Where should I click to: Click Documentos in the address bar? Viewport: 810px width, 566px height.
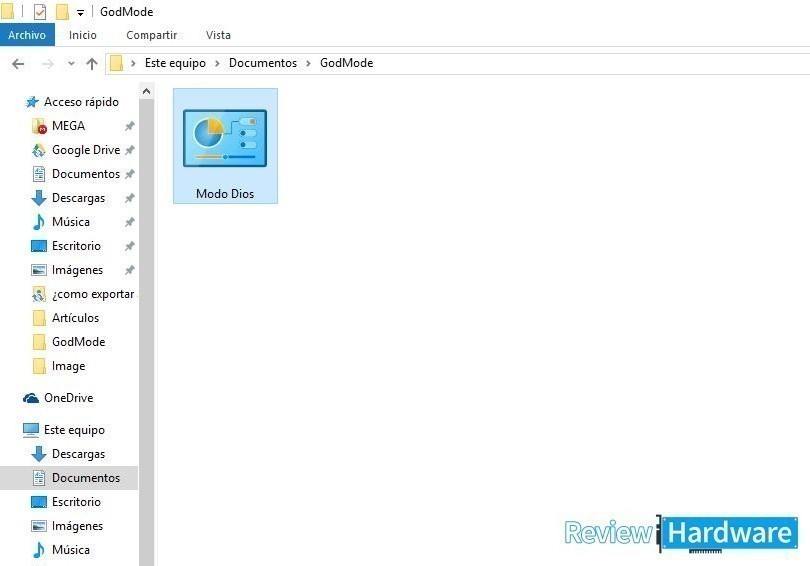click(262, 63)
